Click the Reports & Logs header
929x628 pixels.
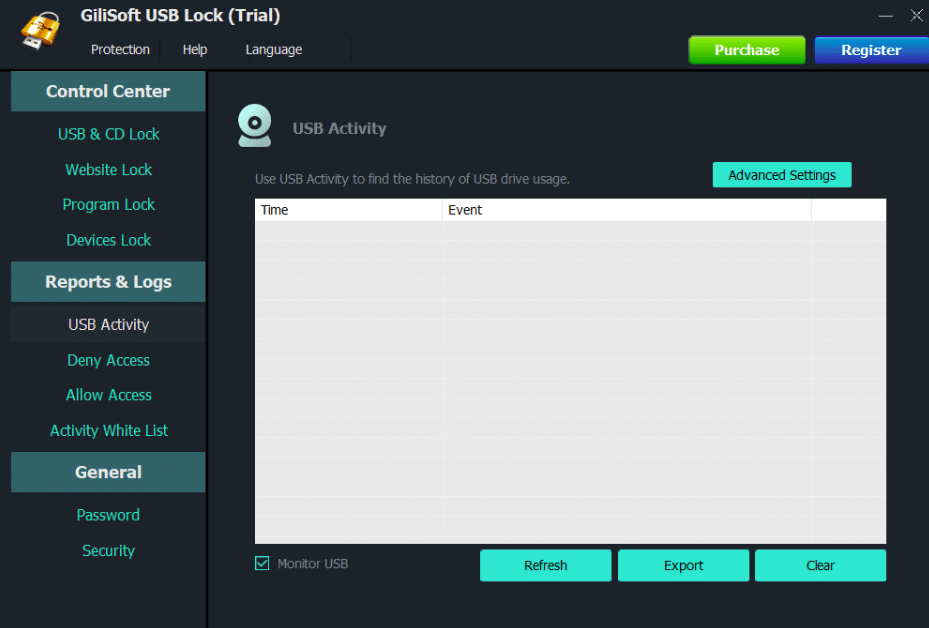coord(108,282)
